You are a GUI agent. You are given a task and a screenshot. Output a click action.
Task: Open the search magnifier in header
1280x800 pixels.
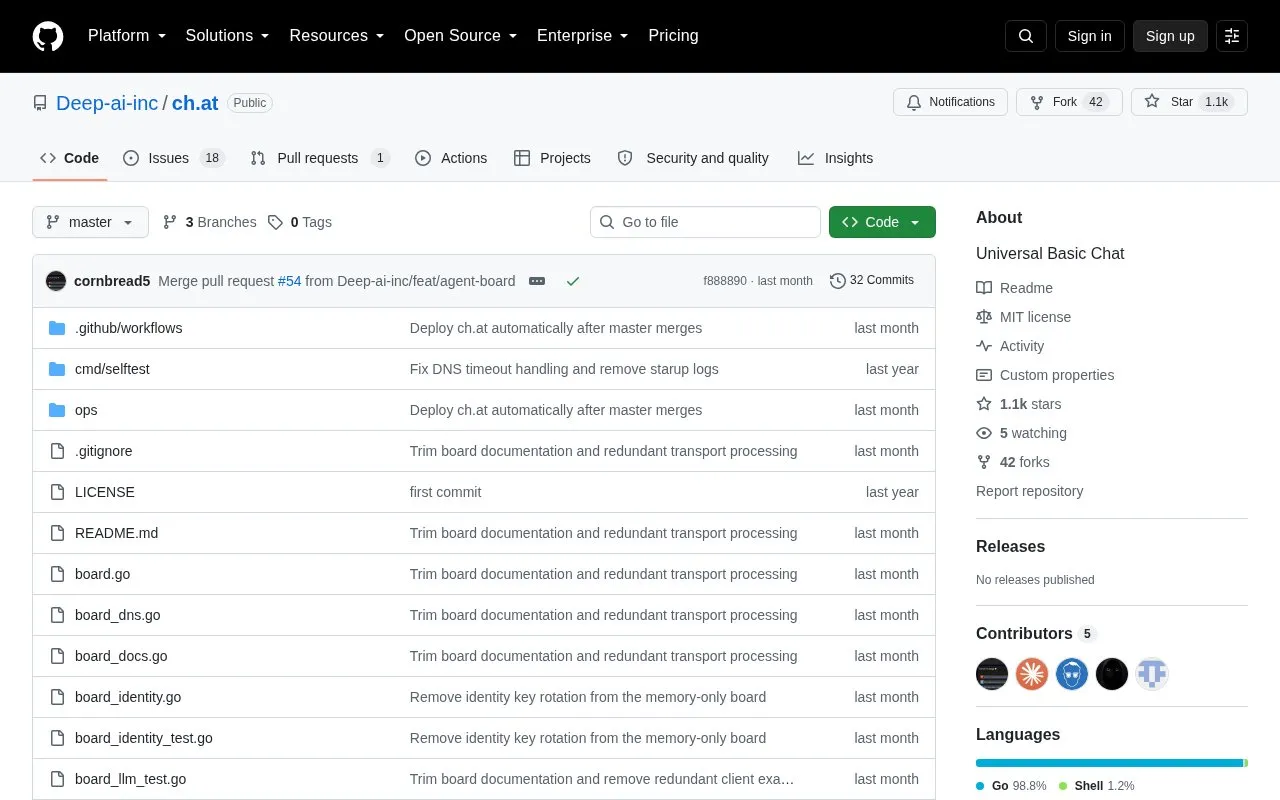[1026, 36]
